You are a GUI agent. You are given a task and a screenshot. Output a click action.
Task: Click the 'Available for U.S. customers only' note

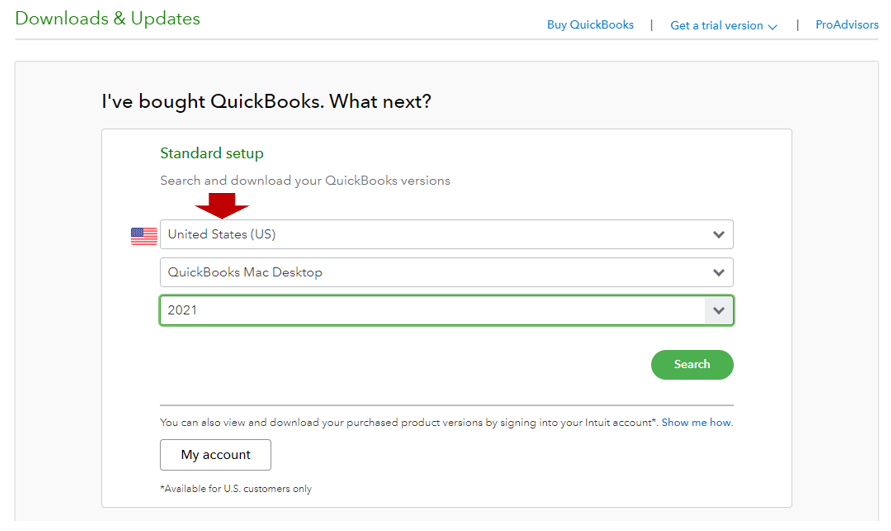point(236,489)
